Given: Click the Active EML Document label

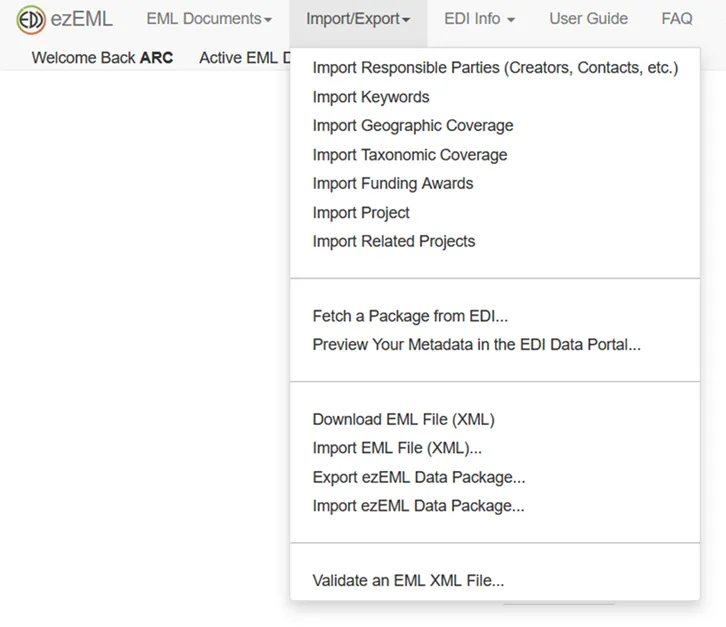Looking at the screenshot, I should pyautogui.click(x=245, y=57).
